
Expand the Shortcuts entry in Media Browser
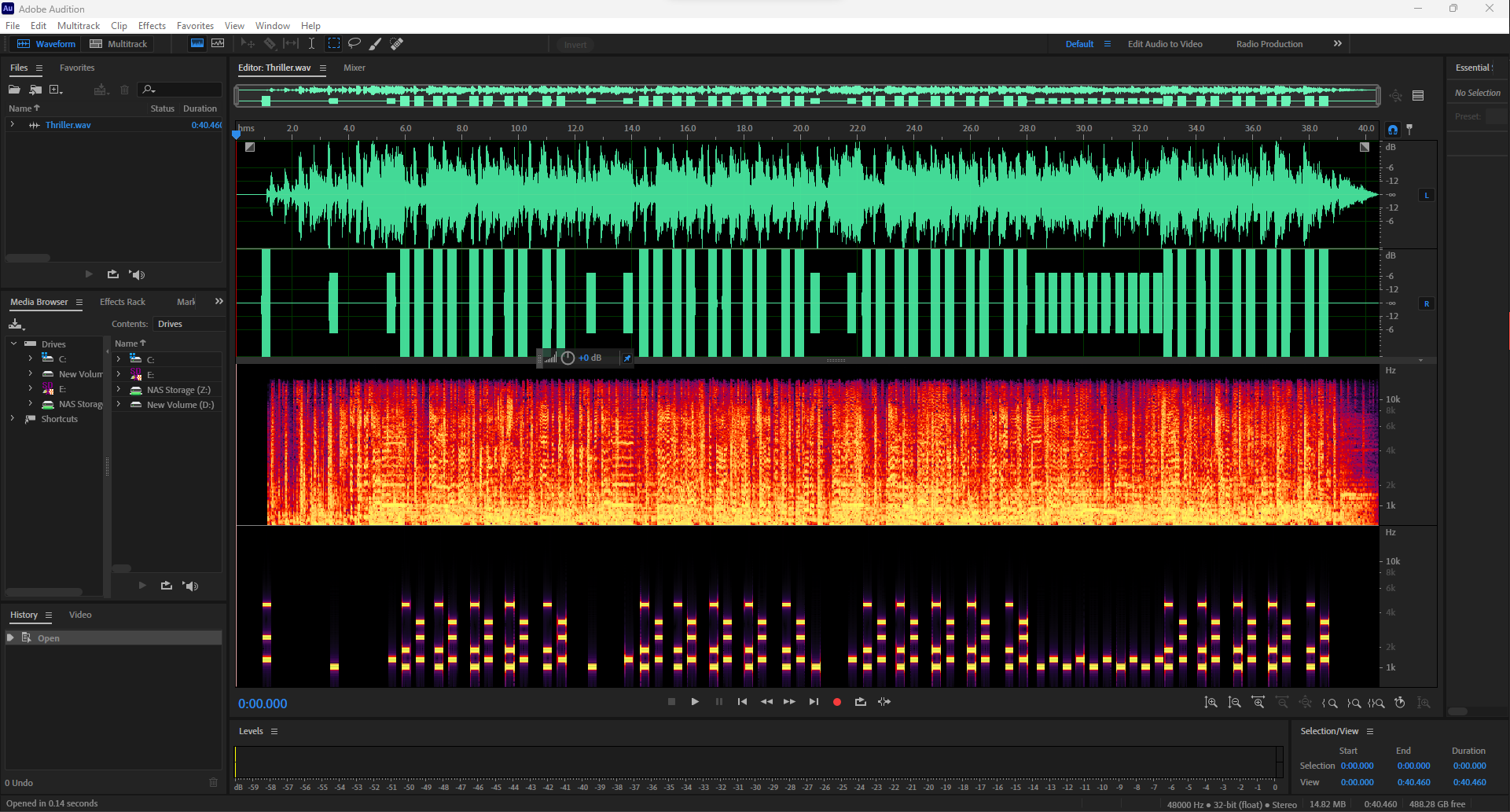pyautogui.click(x=13, y=419)
